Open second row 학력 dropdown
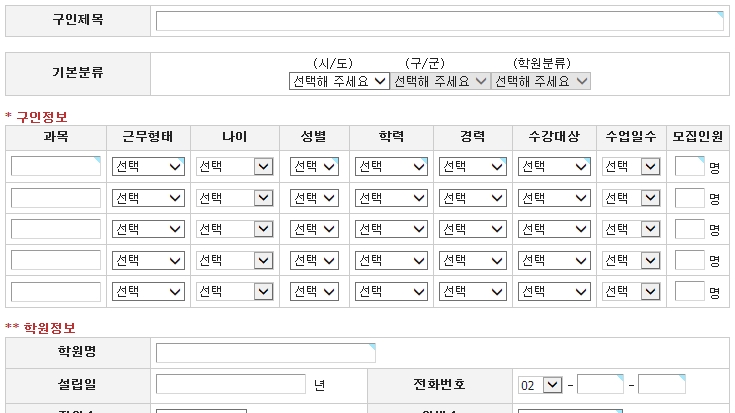Screen dimensions: 735x413 coord(391,198)
